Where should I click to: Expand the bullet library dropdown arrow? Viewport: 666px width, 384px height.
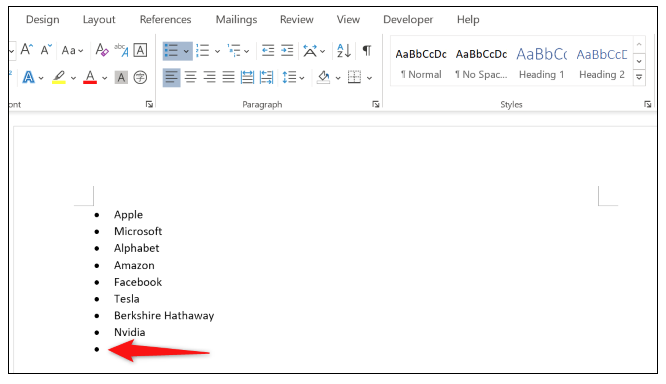(x=186, y=51)
